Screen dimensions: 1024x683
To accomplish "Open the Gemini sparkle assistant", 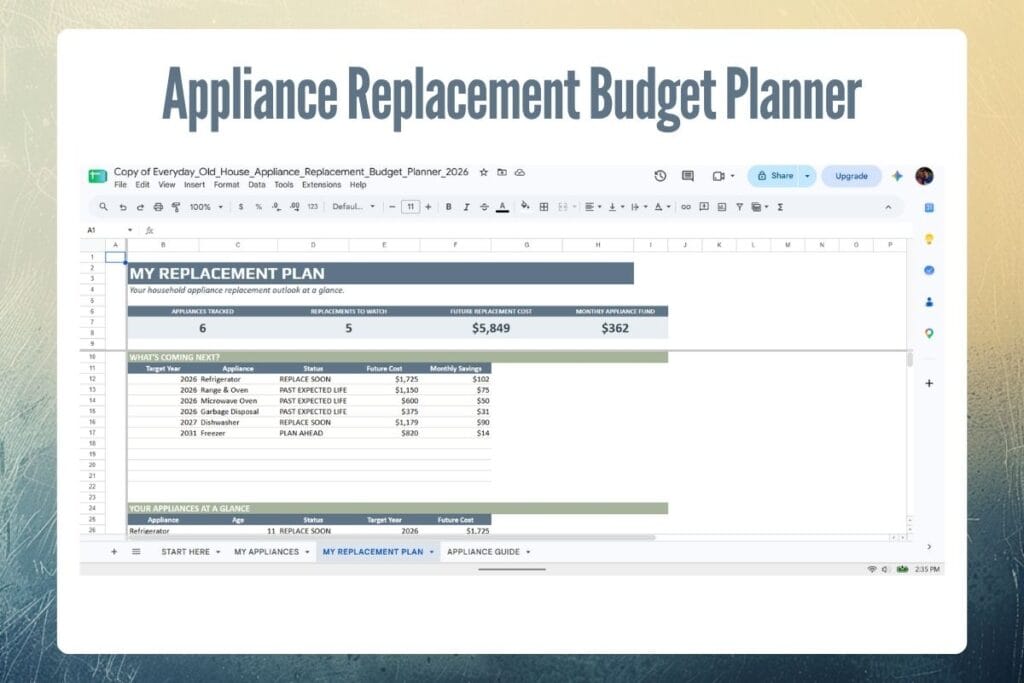I will coord(897,176).
